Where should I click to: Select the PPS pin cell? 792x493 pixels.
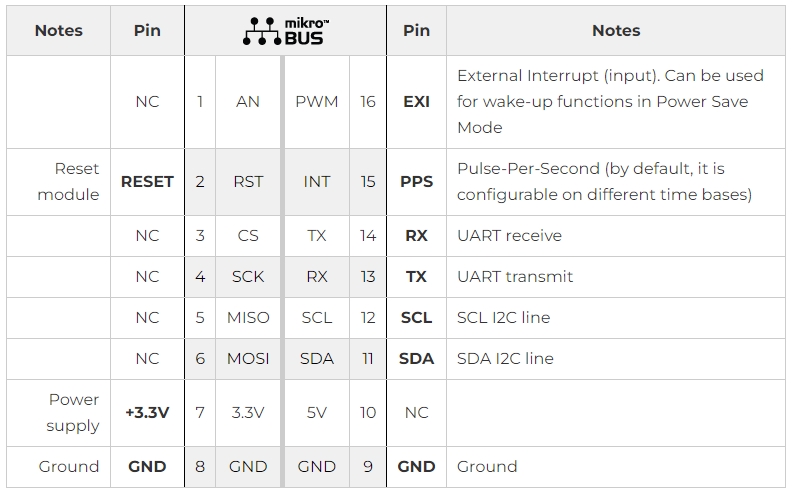416,182
